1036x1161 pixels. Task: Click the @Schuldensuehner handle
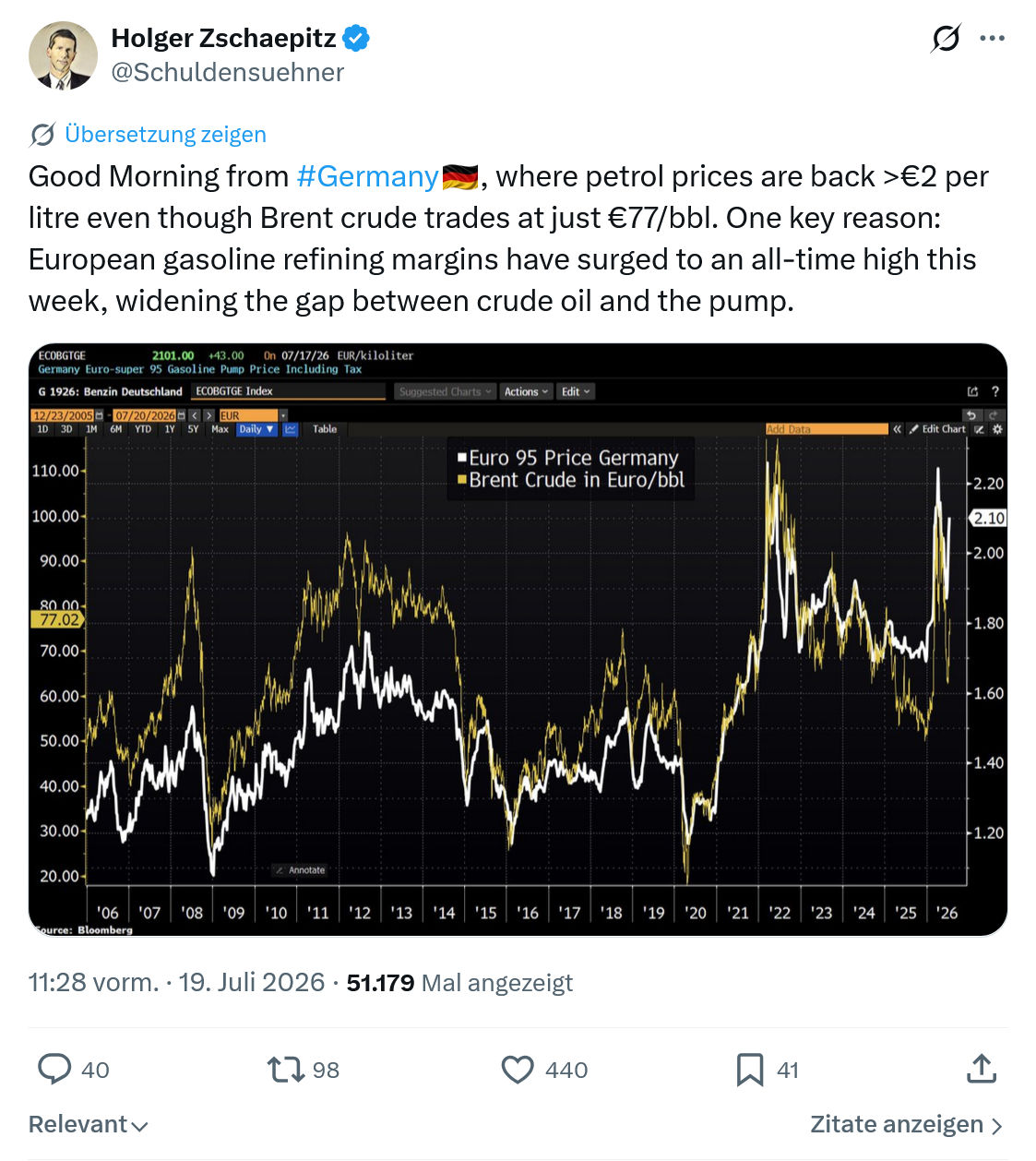(x=228, y=72)
